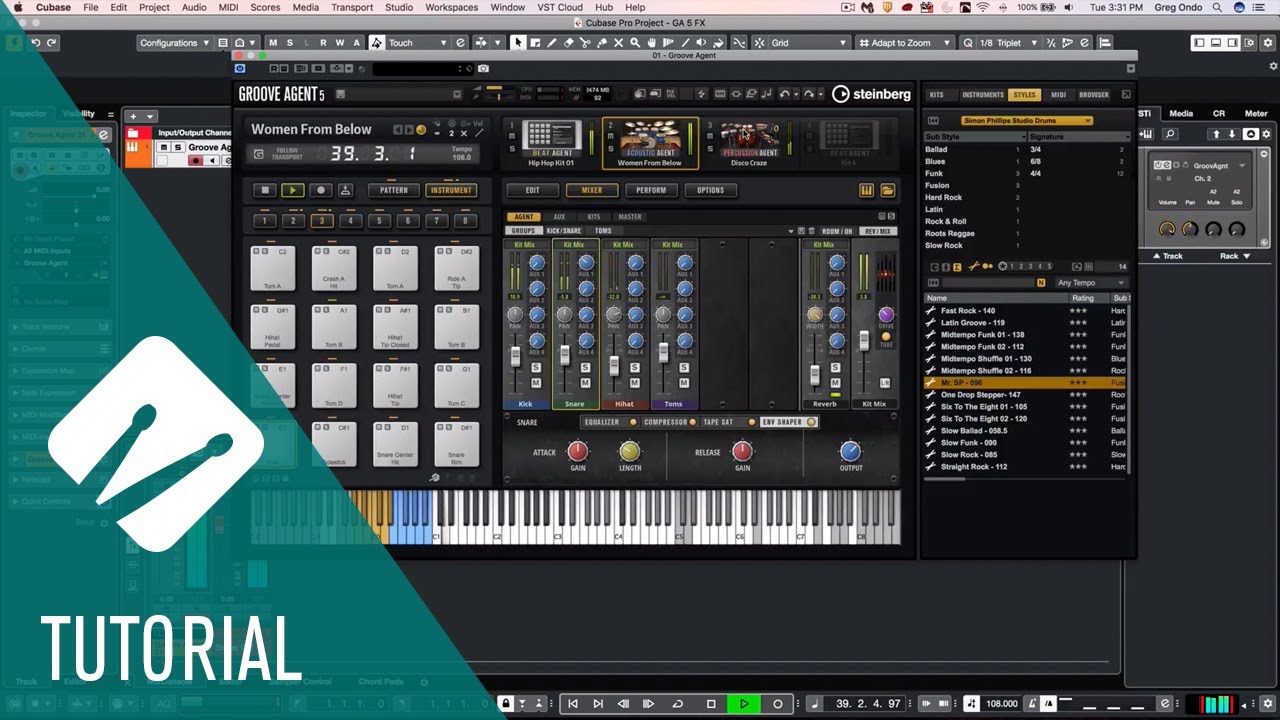Image resolution: width=1280 pixels, height=720 pixels.
Task: Activate the transport cycle loop button
Action: point(677,704)
